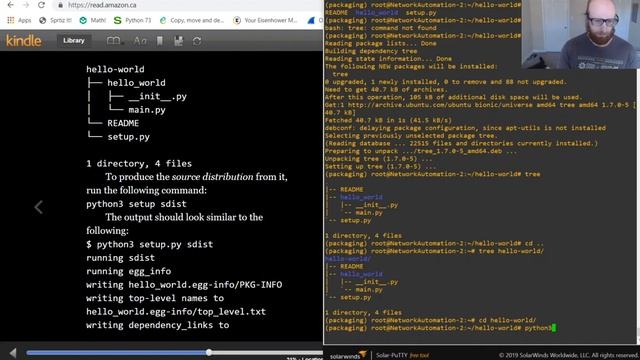Click 'README' in Kindle tree listing

[x=123, y=123]
